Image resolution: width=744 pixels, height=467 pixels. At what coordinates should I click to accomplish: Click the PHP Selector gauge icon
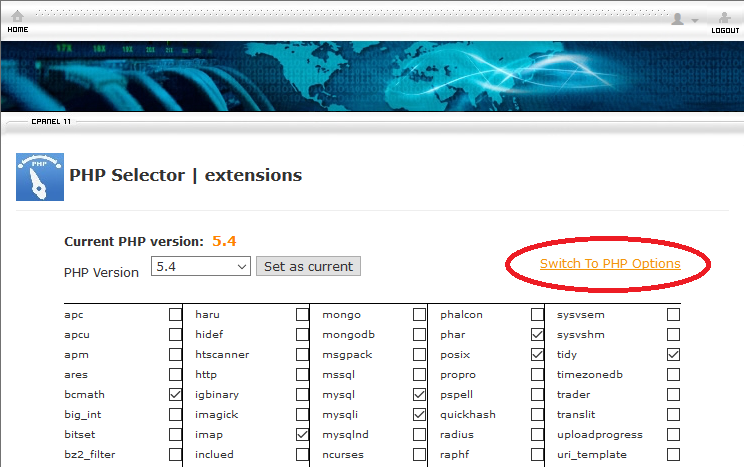pyautogui.click(x=40, y=177)
